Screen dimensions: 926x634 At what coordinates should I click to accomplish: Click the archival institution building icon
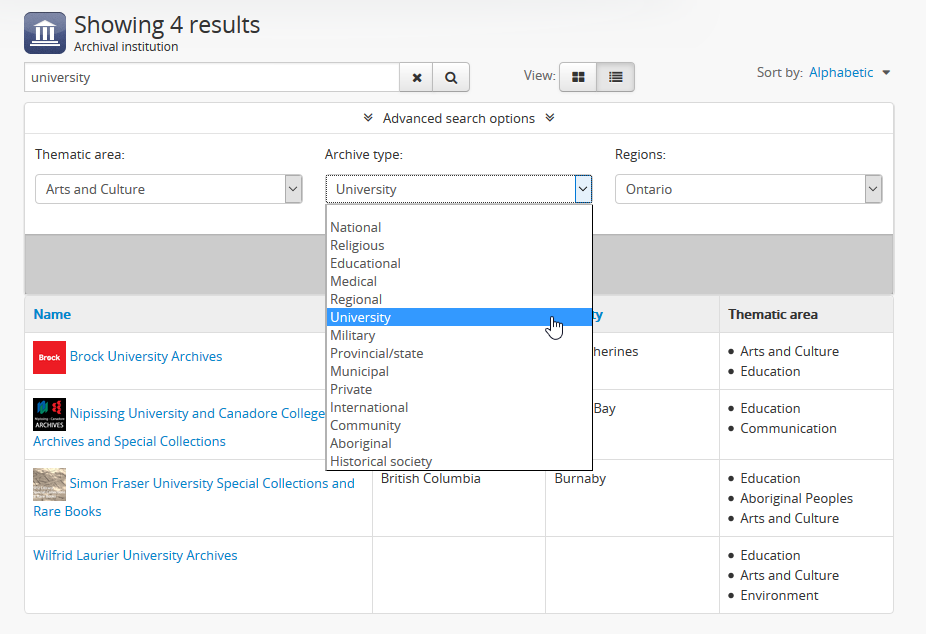45,33
